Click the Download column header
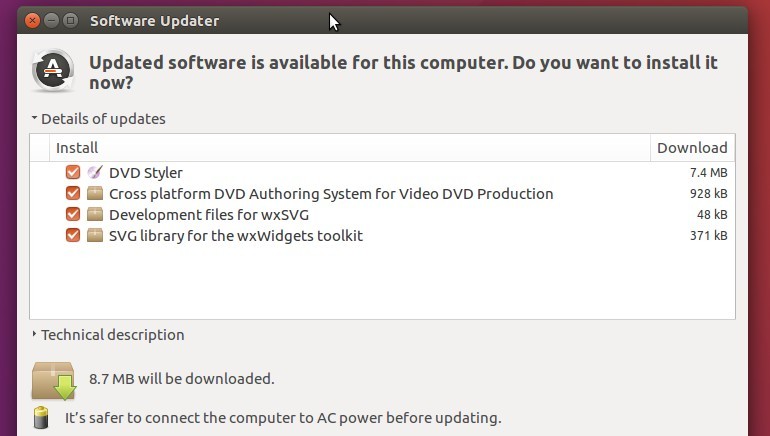770x436 pixels. [692, 148]
